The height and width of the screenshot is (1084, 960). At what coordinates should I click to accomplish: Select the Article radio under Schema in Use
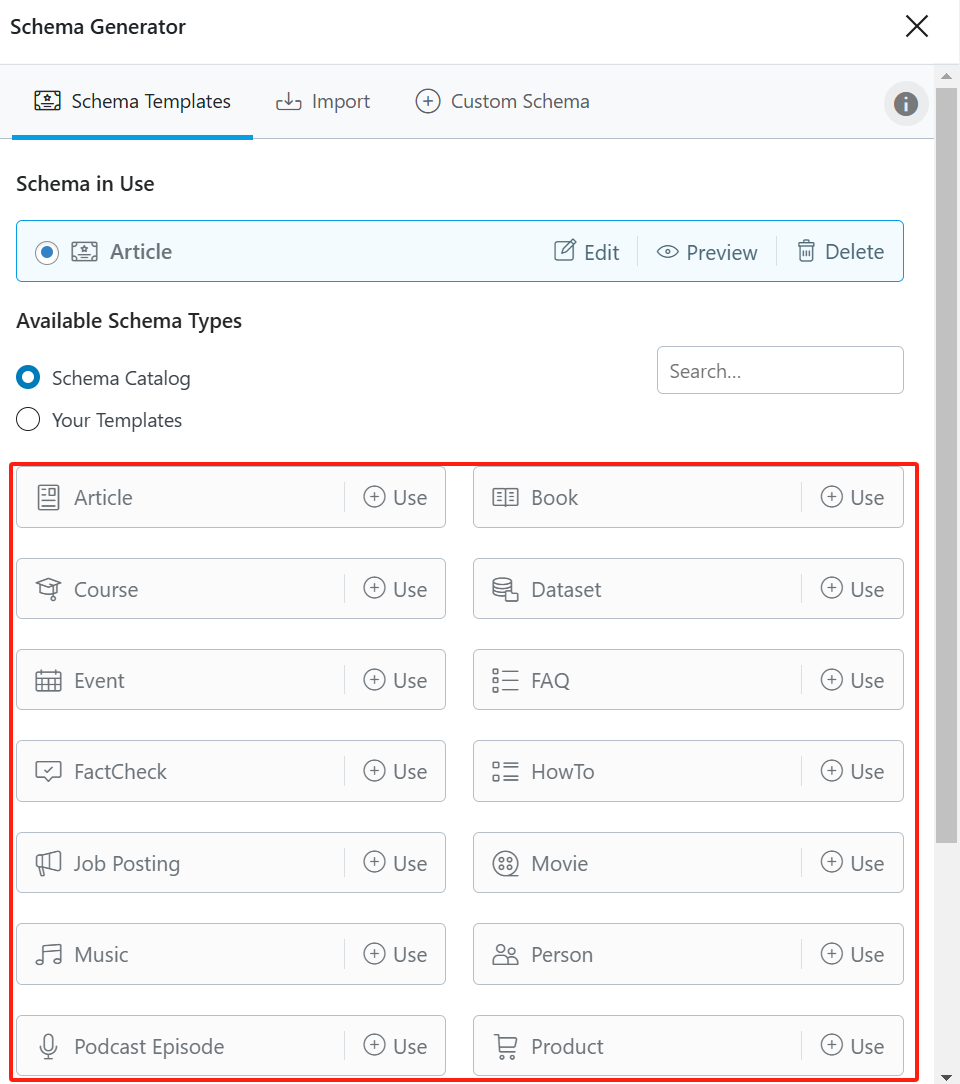coord(46,251)
